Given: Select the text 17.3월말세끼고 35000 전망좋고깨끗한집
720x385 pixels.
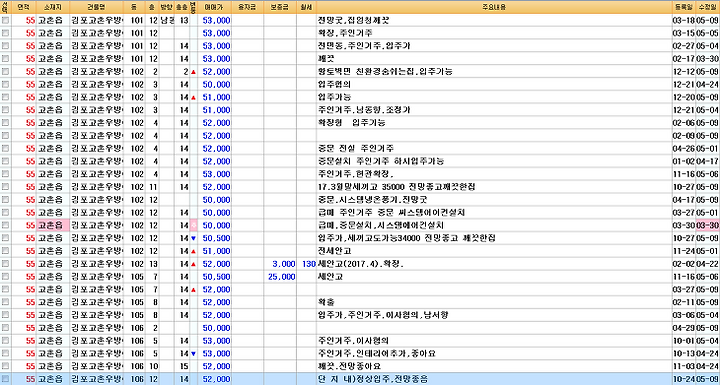Looking at the screenshot, I should [x=397, y=187].
